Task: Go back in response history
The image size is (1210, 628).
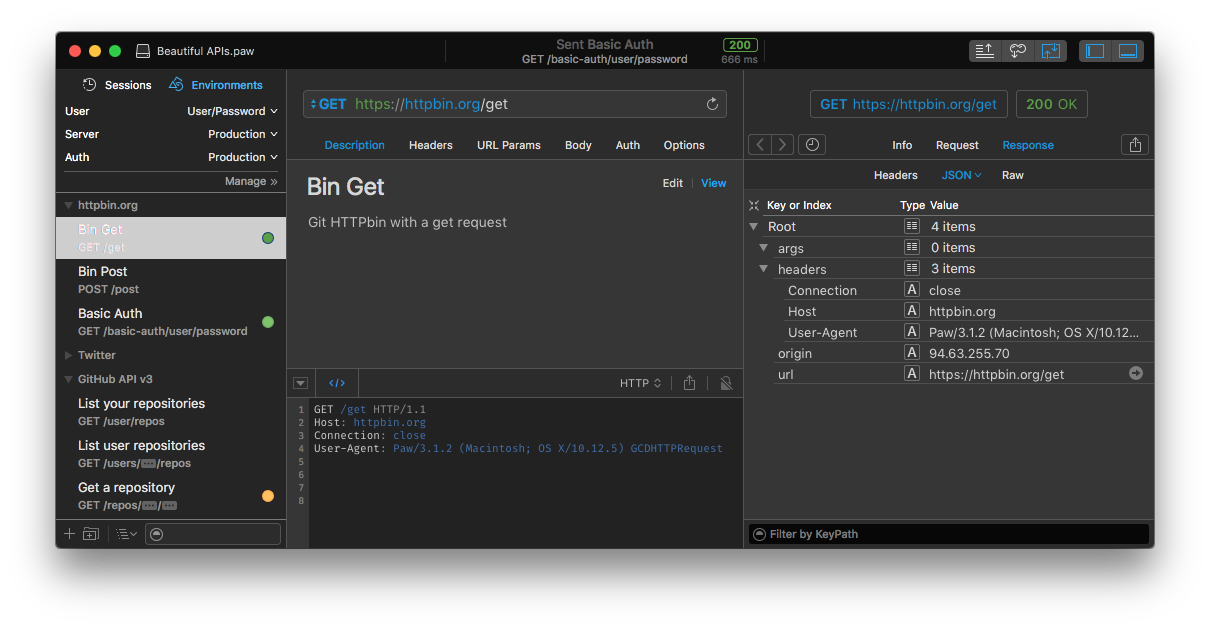Action: coord(760,145)
